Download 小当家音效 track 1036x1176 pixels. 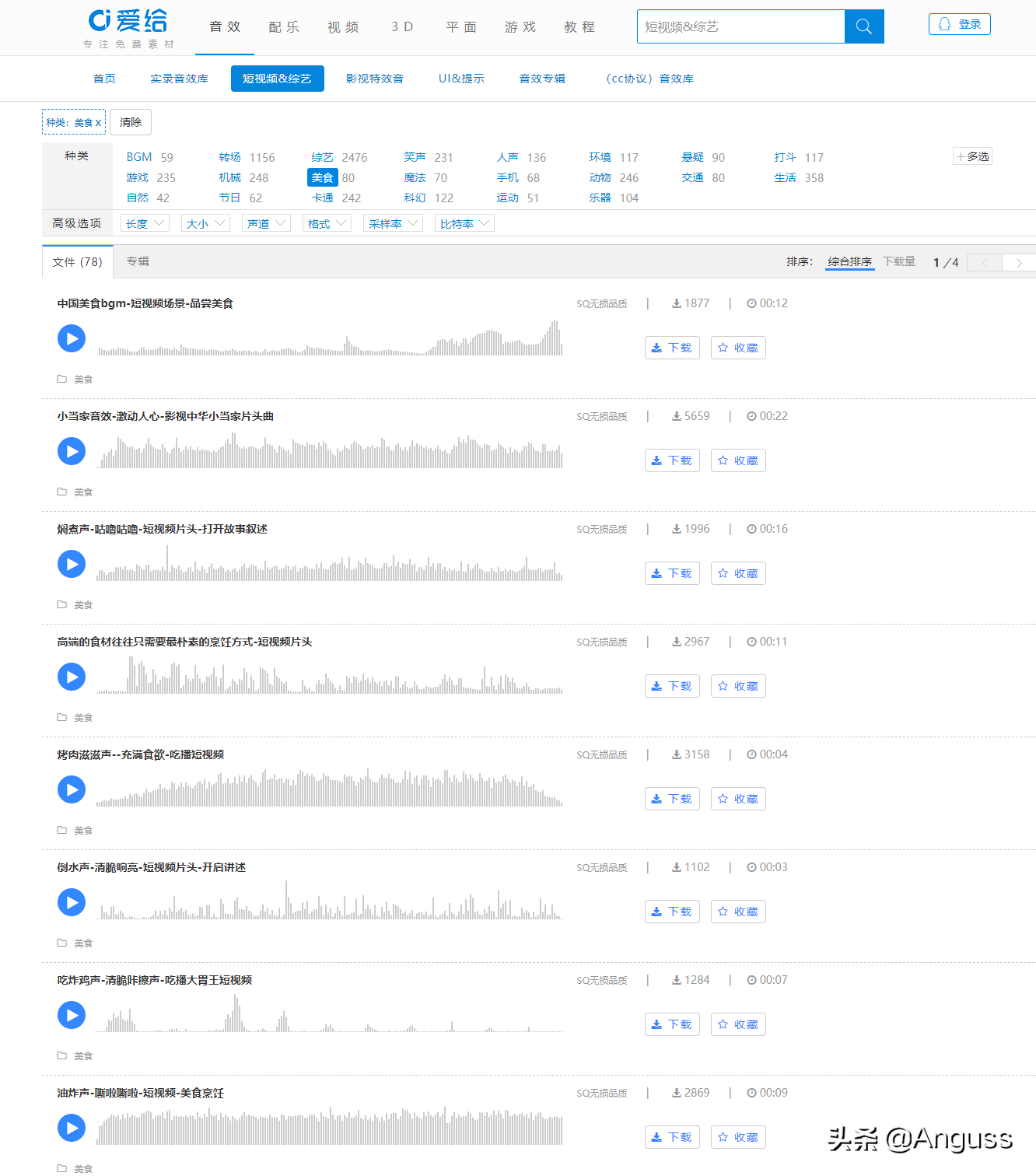(672, 460)
